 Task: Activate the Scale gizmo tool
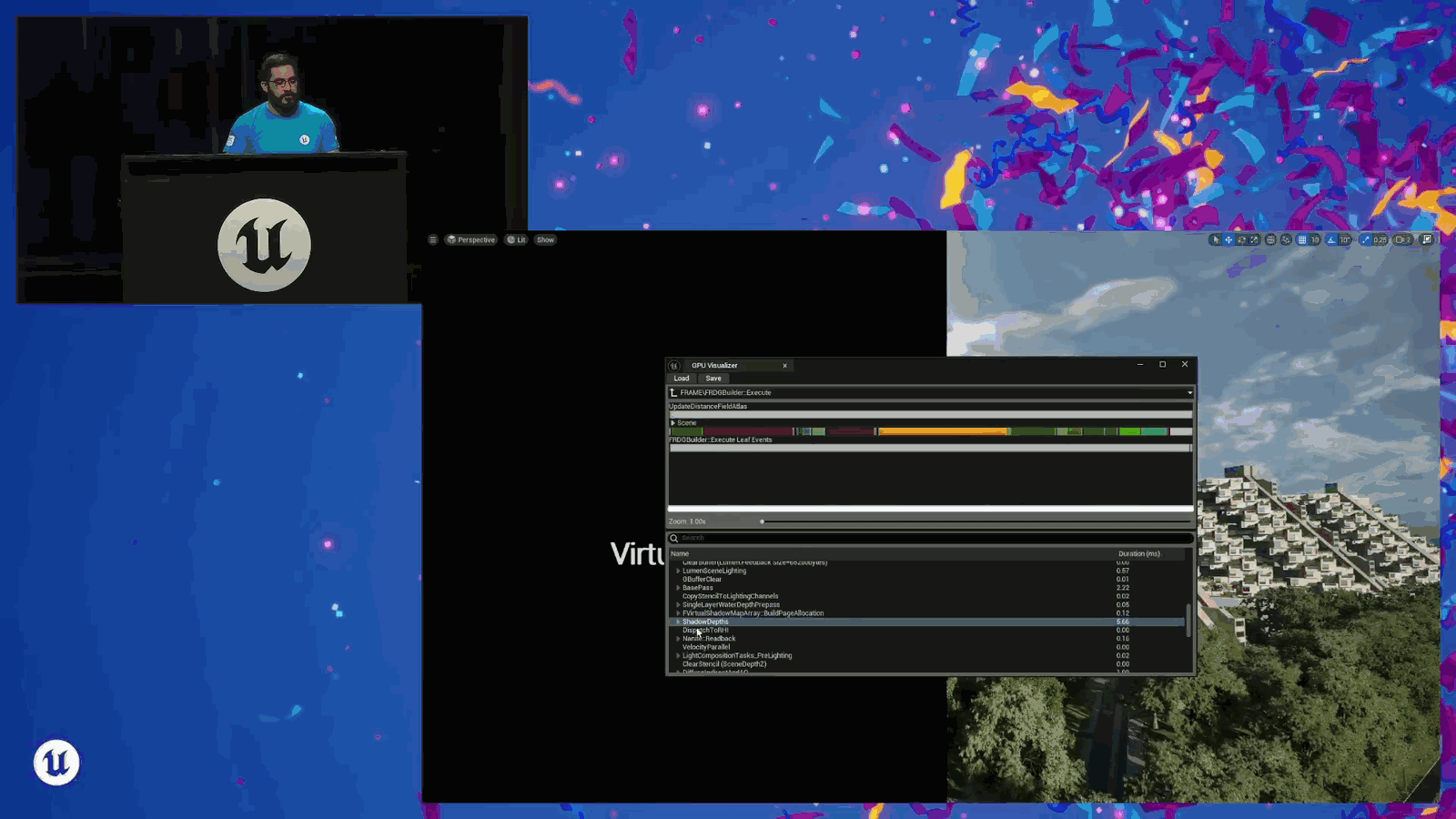[x=1254, y=240]
